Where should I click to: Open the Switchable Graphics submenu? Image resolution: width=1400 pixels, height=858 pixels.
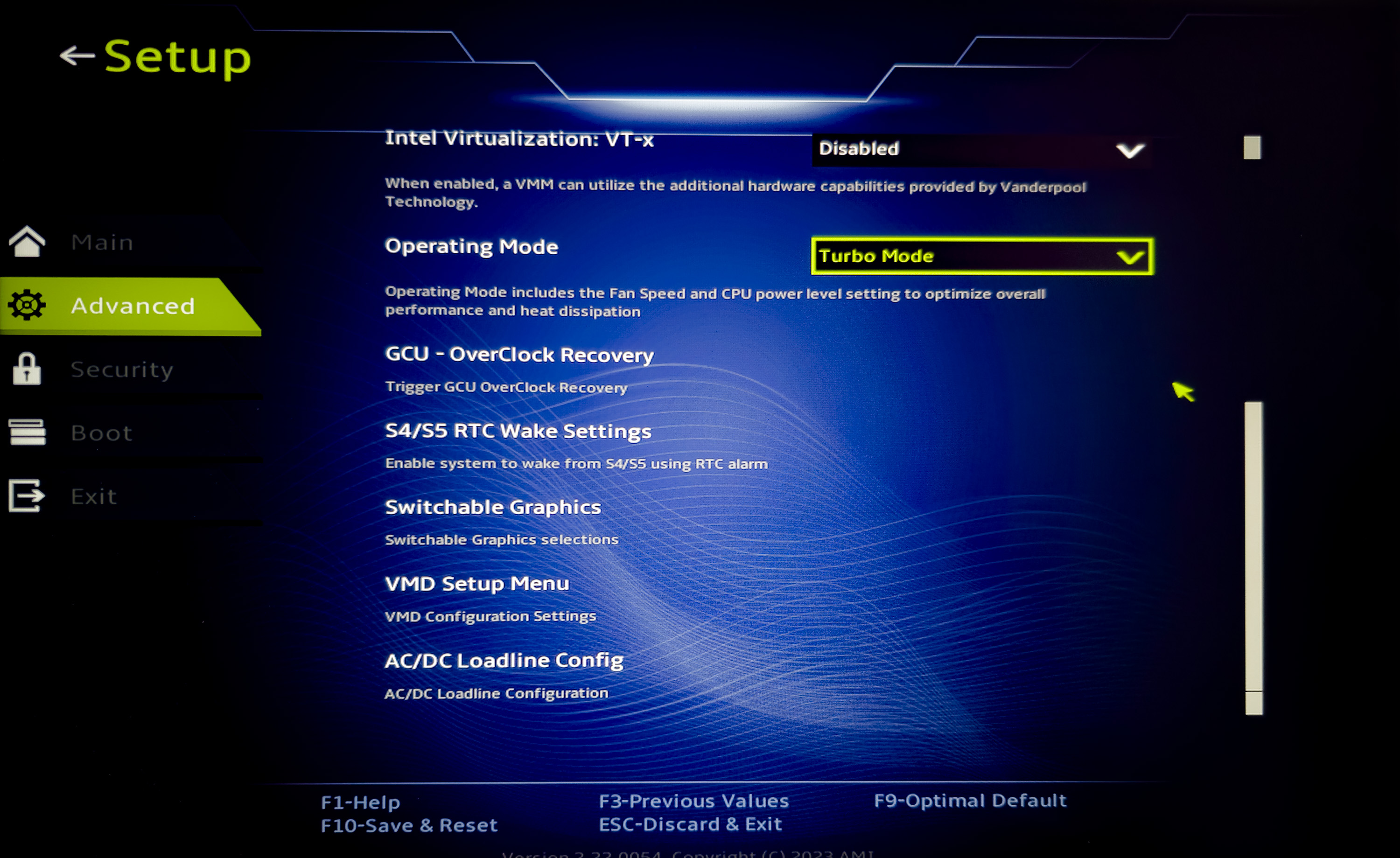coord(493,507)
